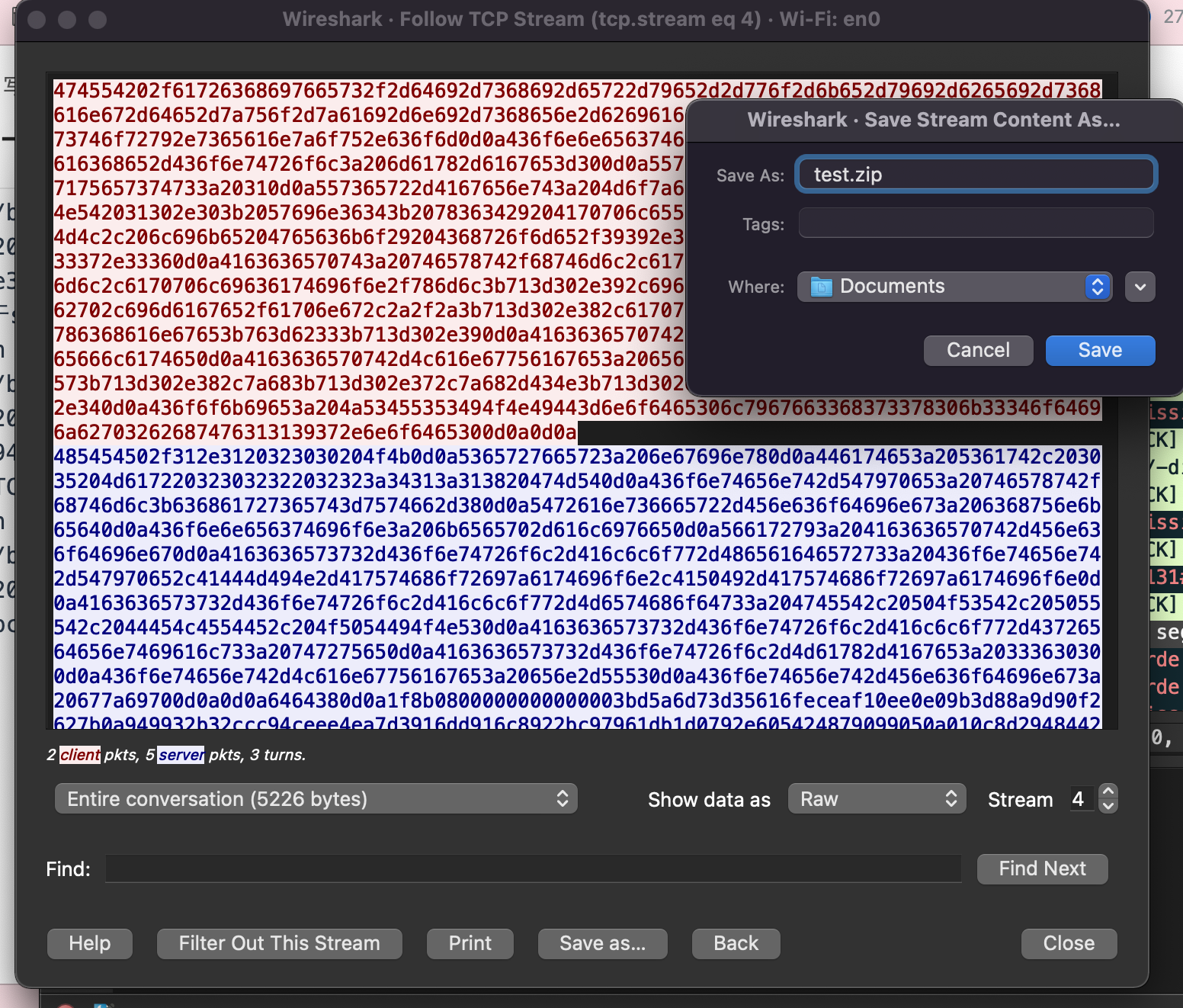The width and height of the screenshot is (1183, 1008).
Task: Click the 'Show data as' label
Action: (x=709, y=800)
